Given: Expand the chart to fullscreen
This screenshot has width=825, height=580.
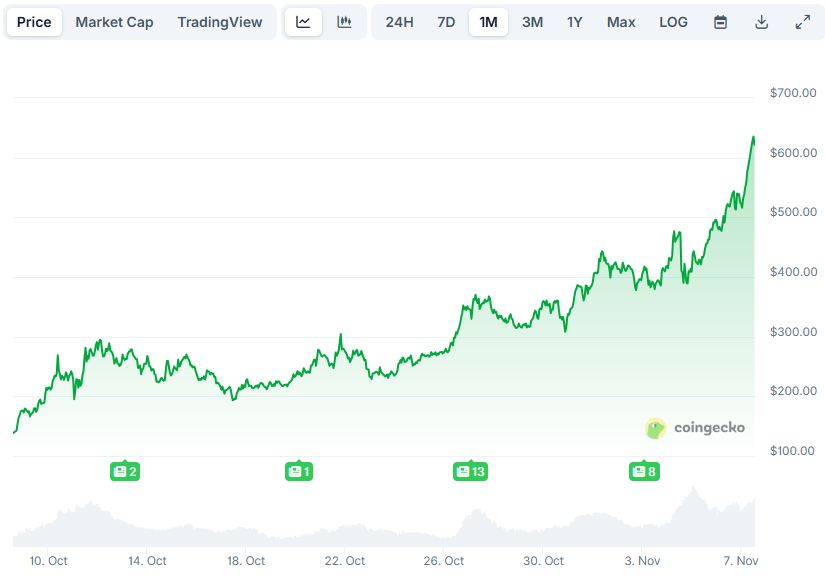Looking at the screenshot, I should [801, 21].
